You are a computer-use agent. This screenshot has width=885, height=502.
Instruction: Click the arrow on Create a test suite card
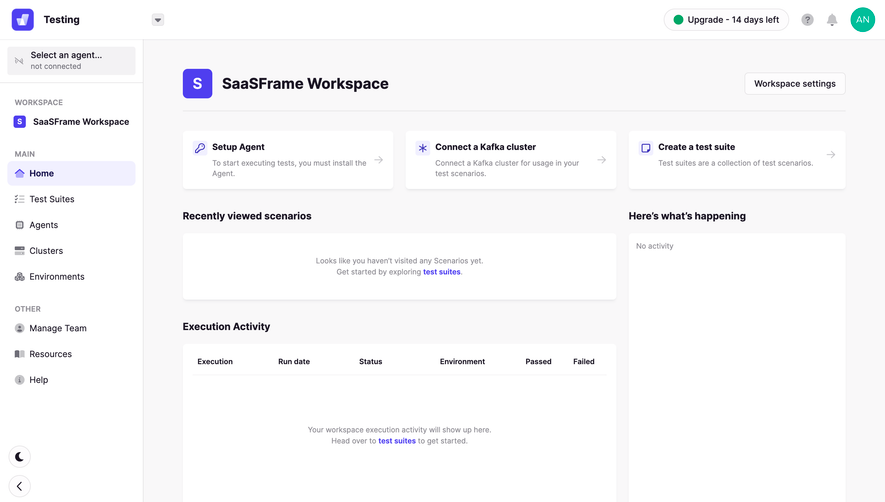(831, 154)
